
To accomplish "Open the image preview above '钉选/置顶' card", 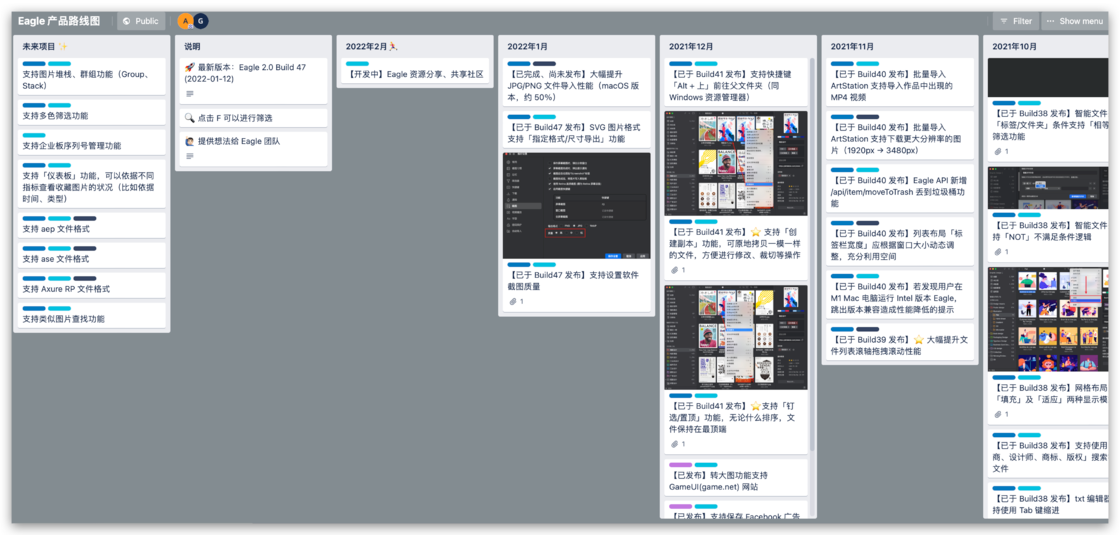I will [x=736, y=337].
